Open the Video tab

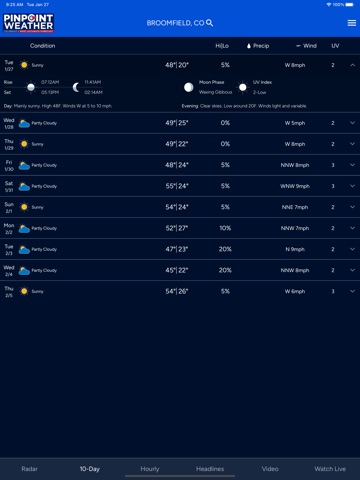(x=270, y=469)
